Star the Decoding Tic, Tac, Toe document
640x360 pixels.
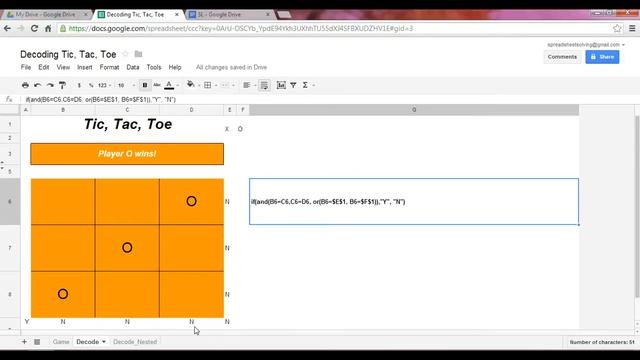[x=126, y=54]
